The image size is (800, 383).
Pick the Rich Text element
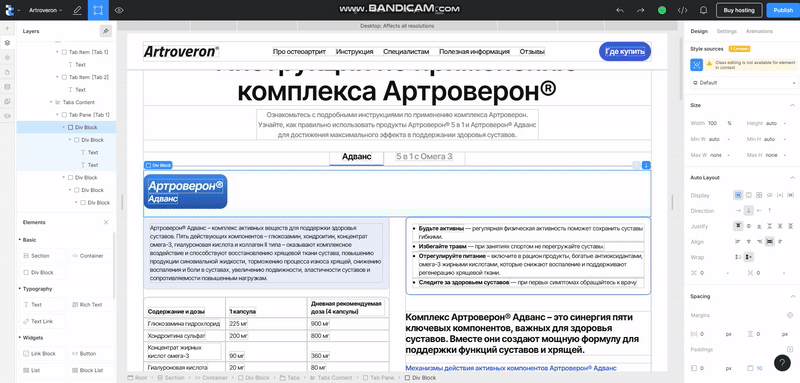[91, 304]
